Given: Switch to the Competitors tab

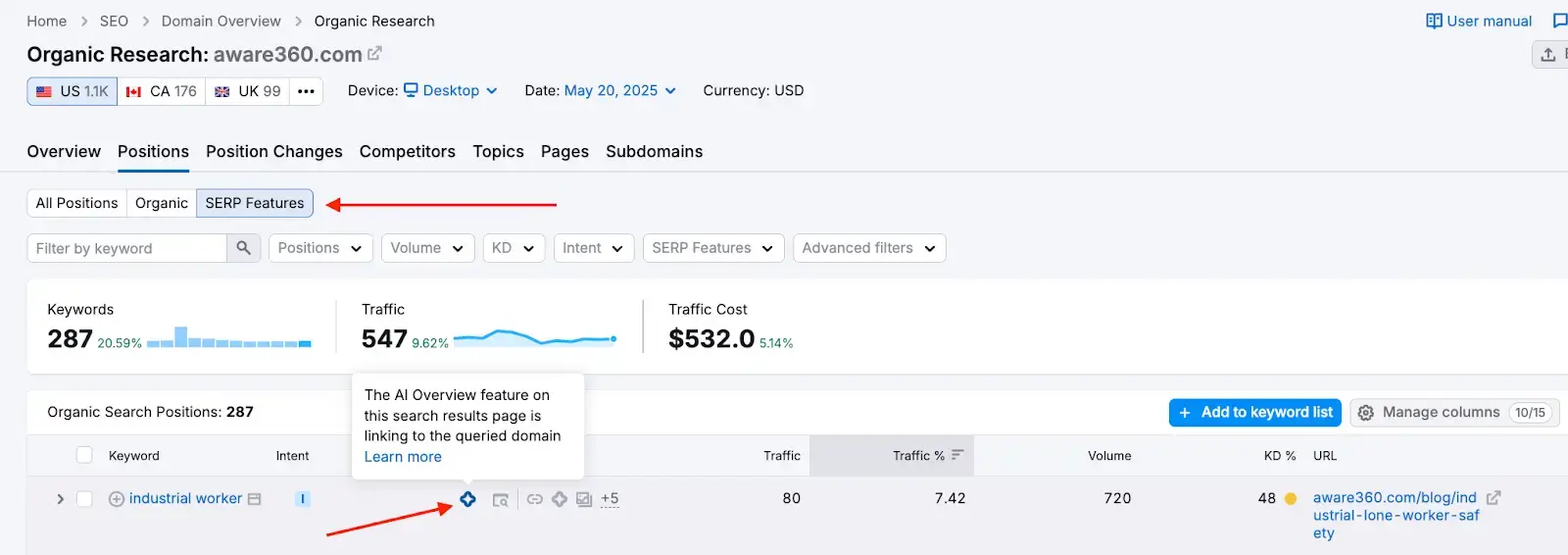Looking at the screenshot, I should coord(407,151).
